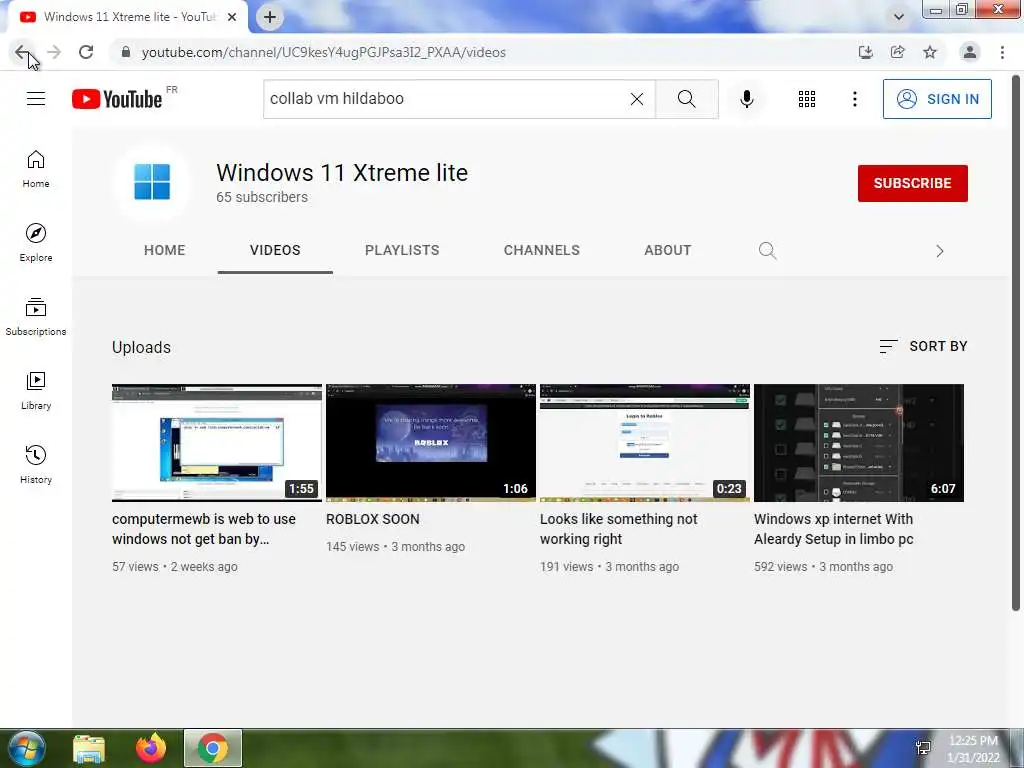Select the VIDEOS channel tab
Viewport: 1024px width, 768px height.
pyautogui.click(x=275, y=250)
